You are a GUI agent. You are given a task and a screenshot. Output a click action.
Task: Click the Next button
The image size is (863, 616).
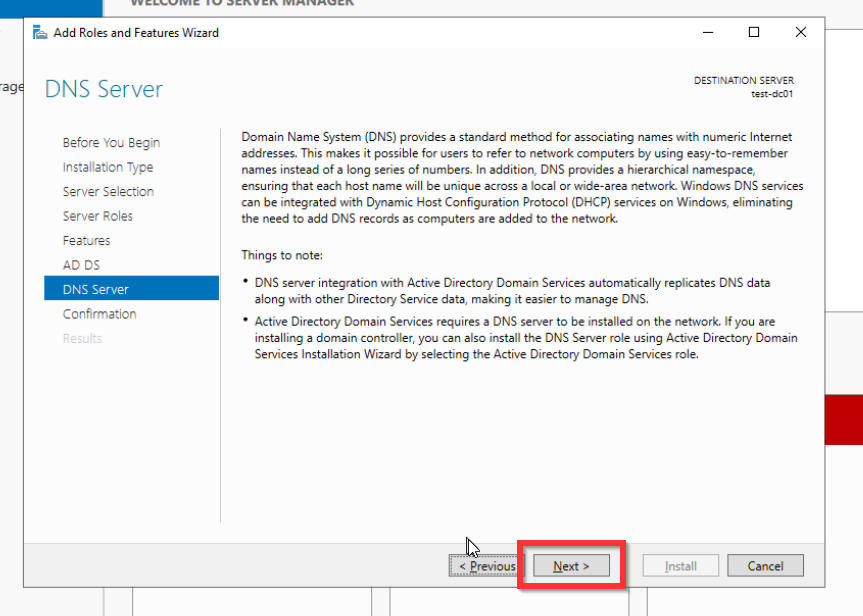coord(571,565)
